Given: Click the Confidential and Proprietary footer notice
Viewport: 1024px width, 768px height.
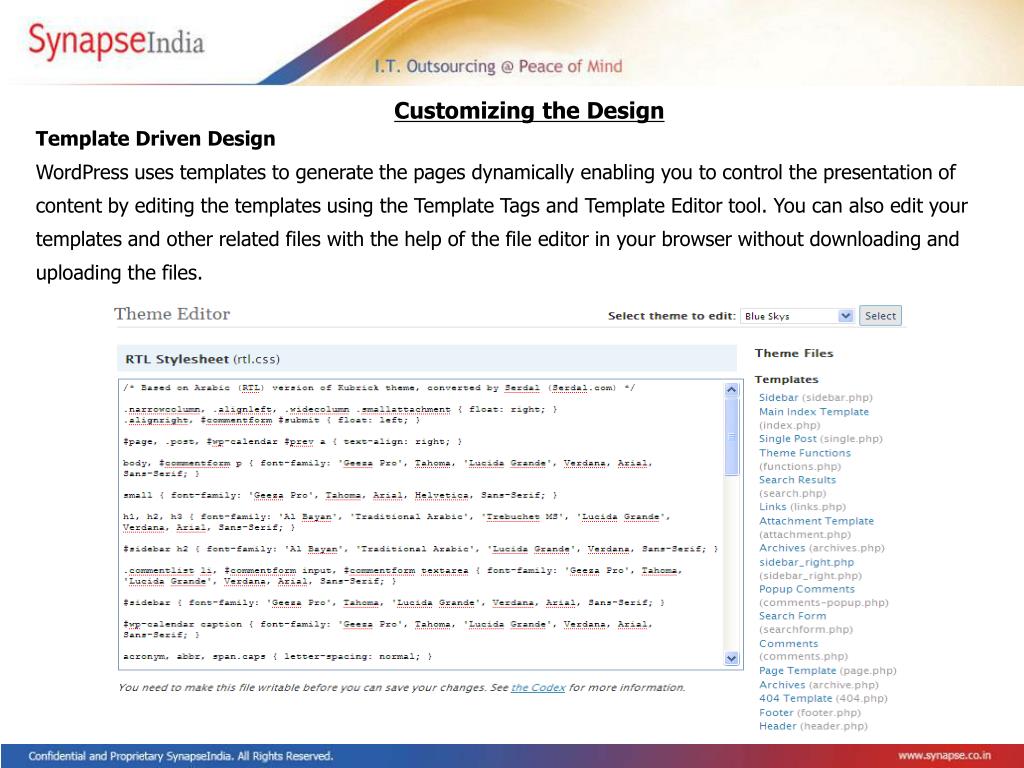Looking at the screenshot, I should point(180,756).
